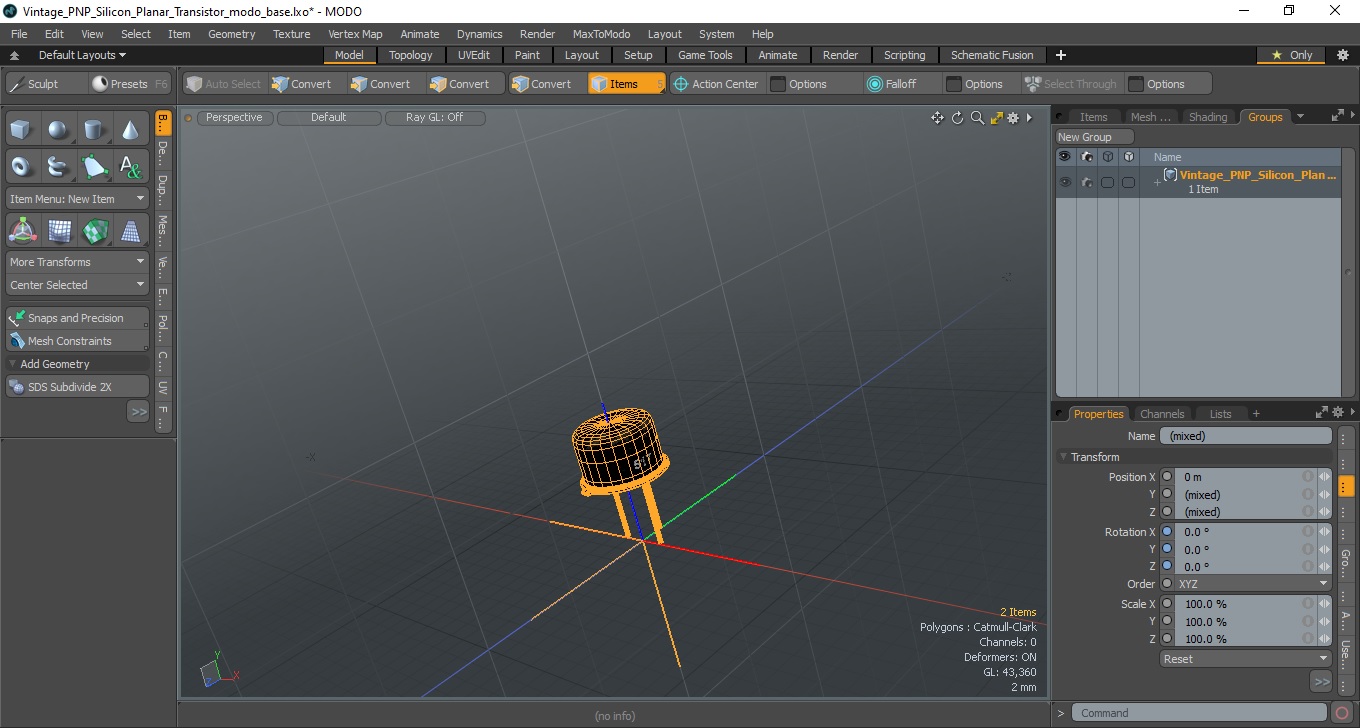The width and height of the screenshot is (1360, 728).
Task: Select the Torus primitive tool
Action: coord(23,166)
